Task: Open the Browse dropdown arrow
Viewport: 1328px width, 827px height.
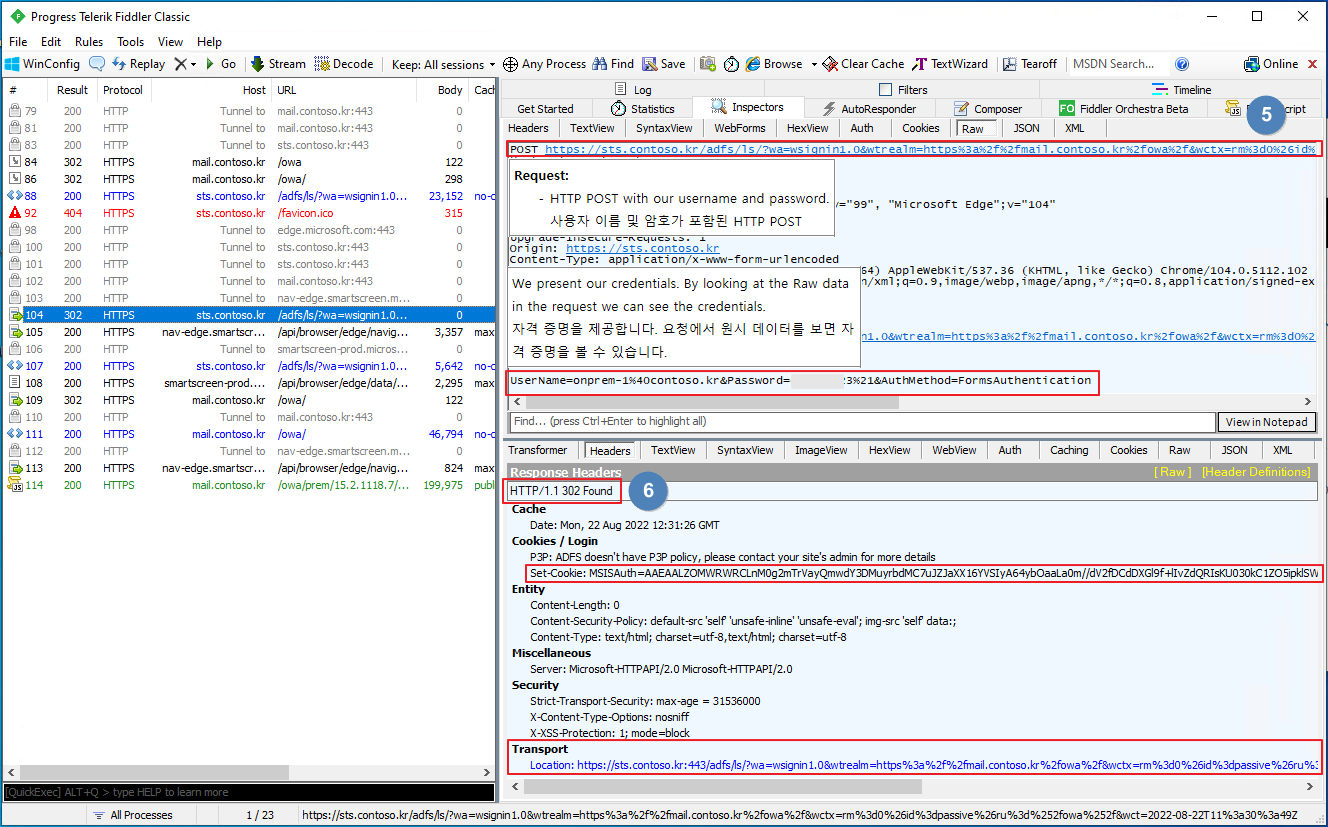Action: [814, 64]
